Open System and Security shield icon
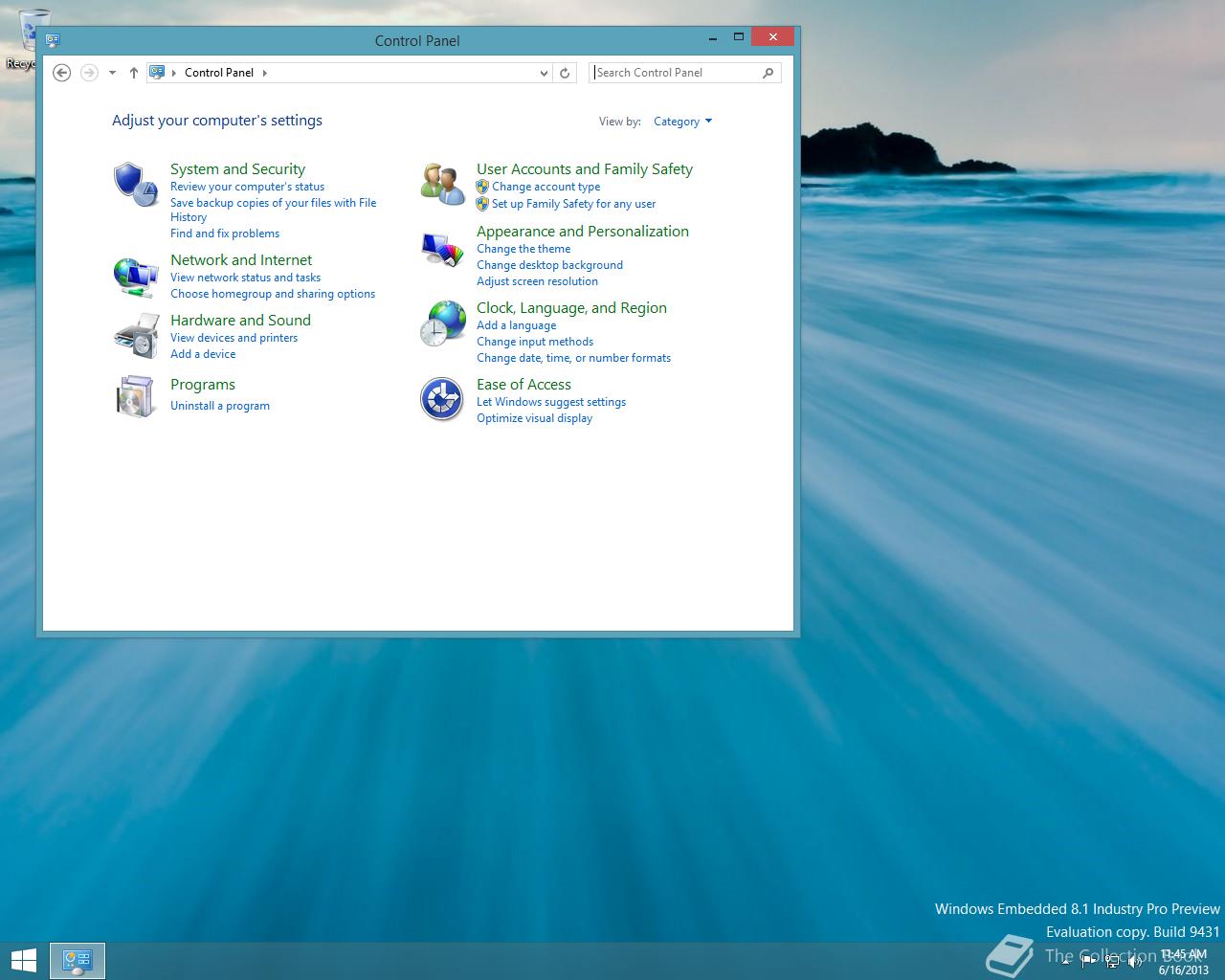Viewport: 1225px width, 980px height. point(135,183)
